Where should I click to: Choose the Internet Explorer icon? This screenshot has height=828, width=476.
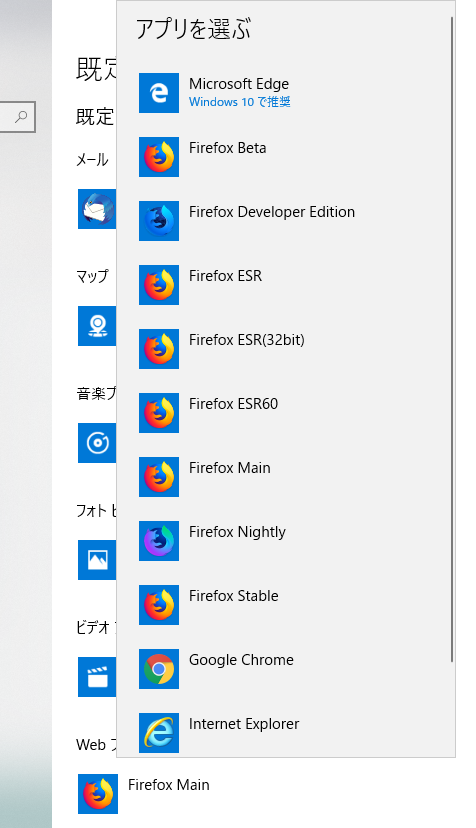[158, 732]
